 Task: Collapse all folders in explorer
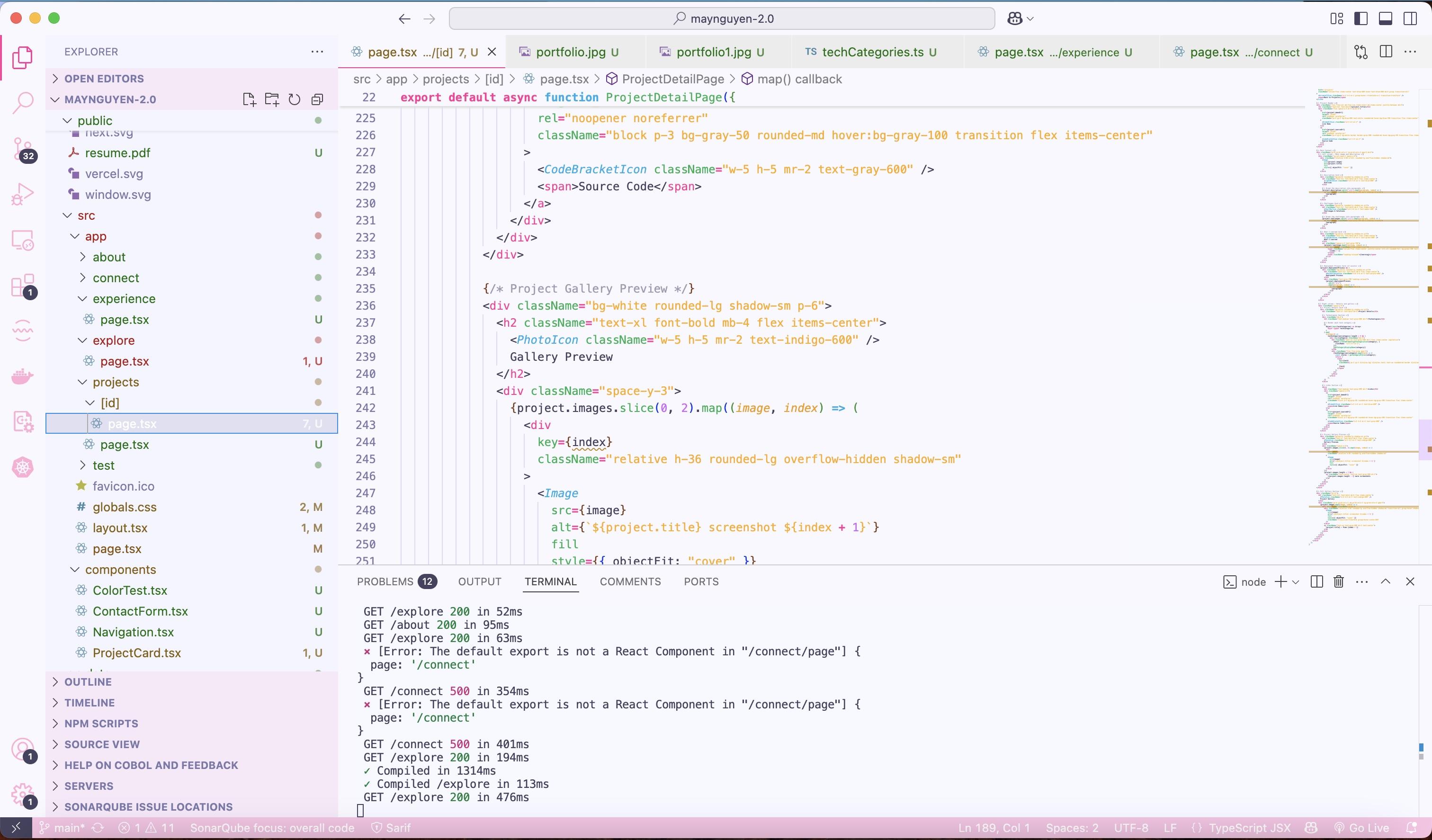pos(317,99)
